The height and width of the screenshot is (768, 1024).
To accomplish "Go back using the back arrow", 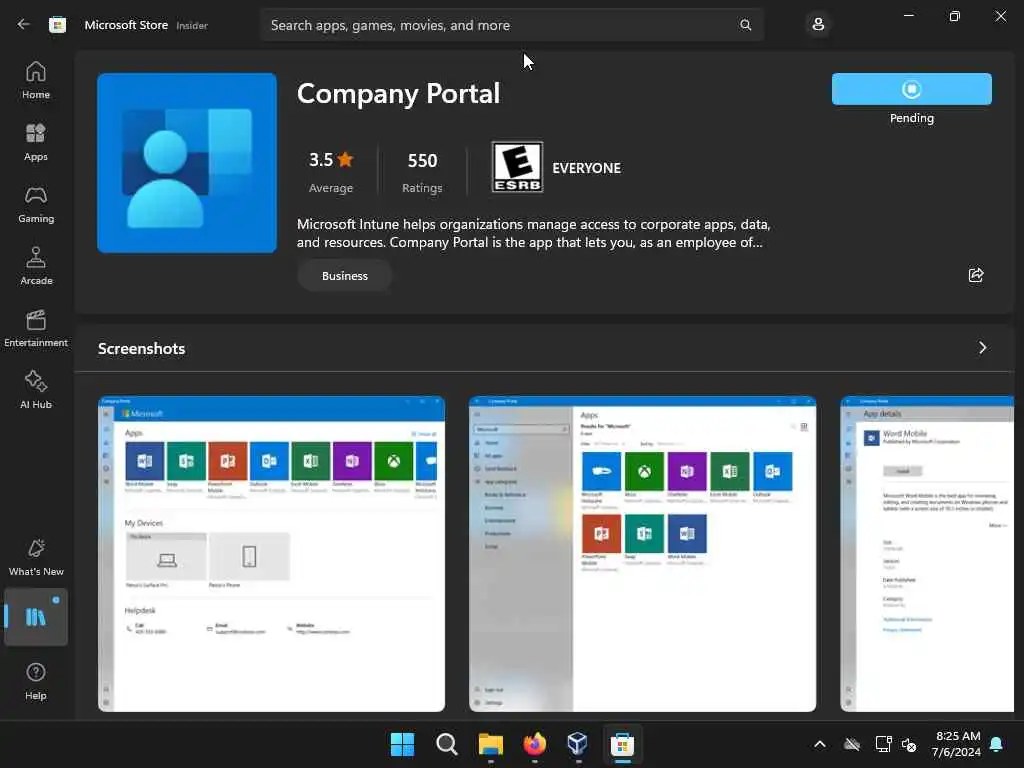I will pyautogui.click(x=24, y=25).
